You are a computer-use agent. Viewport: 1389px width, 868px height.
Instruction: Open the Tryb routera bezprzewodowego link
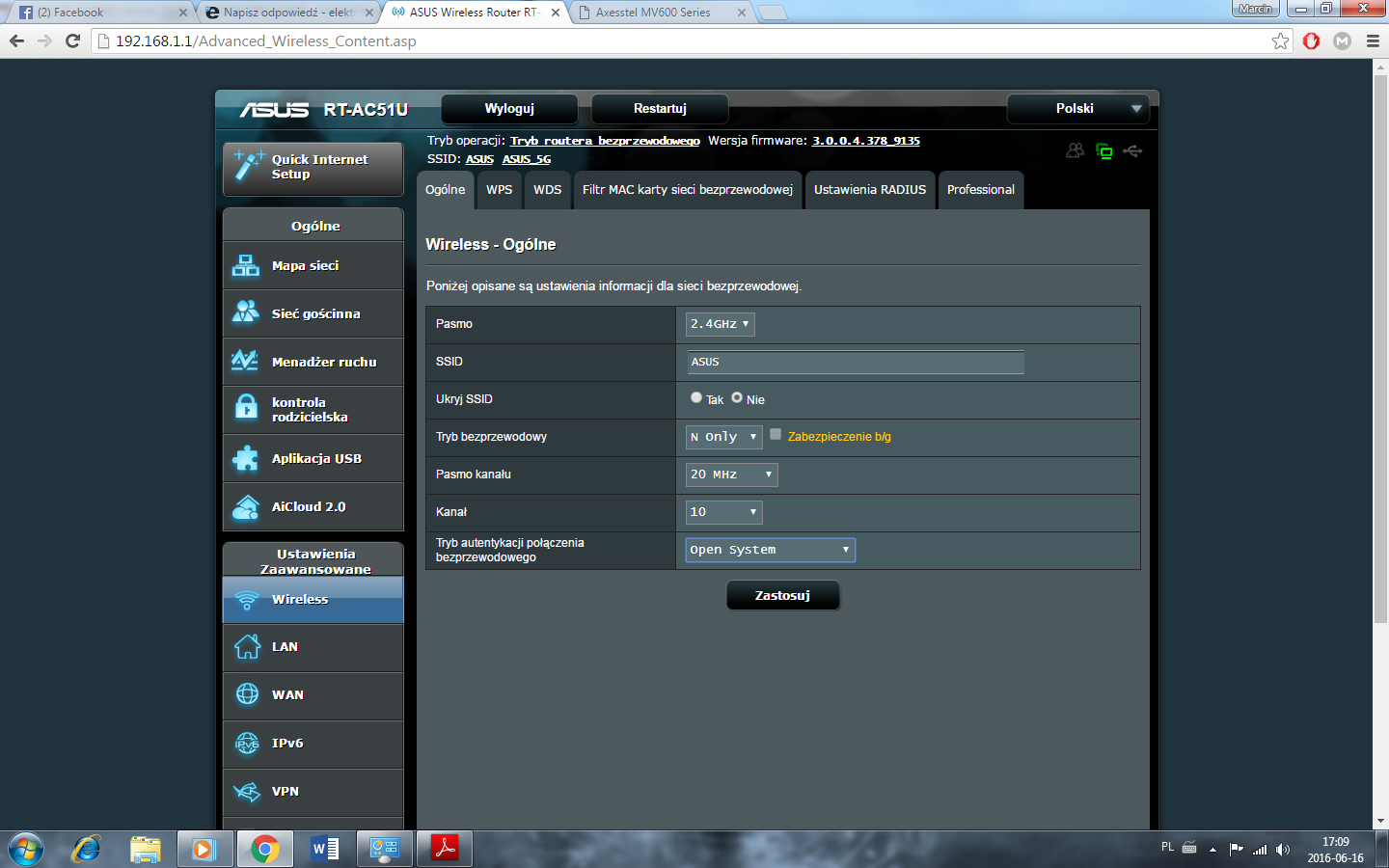(x=605, y=141)
